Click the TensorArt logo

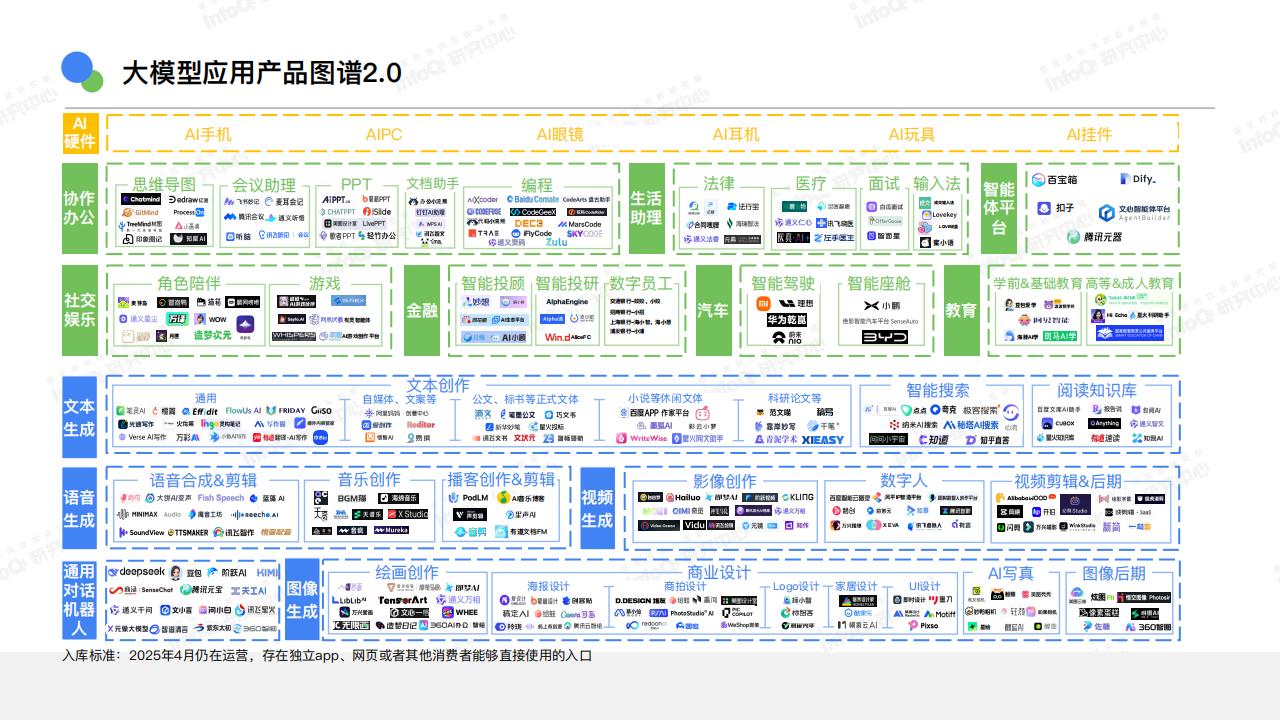[402, 599]
